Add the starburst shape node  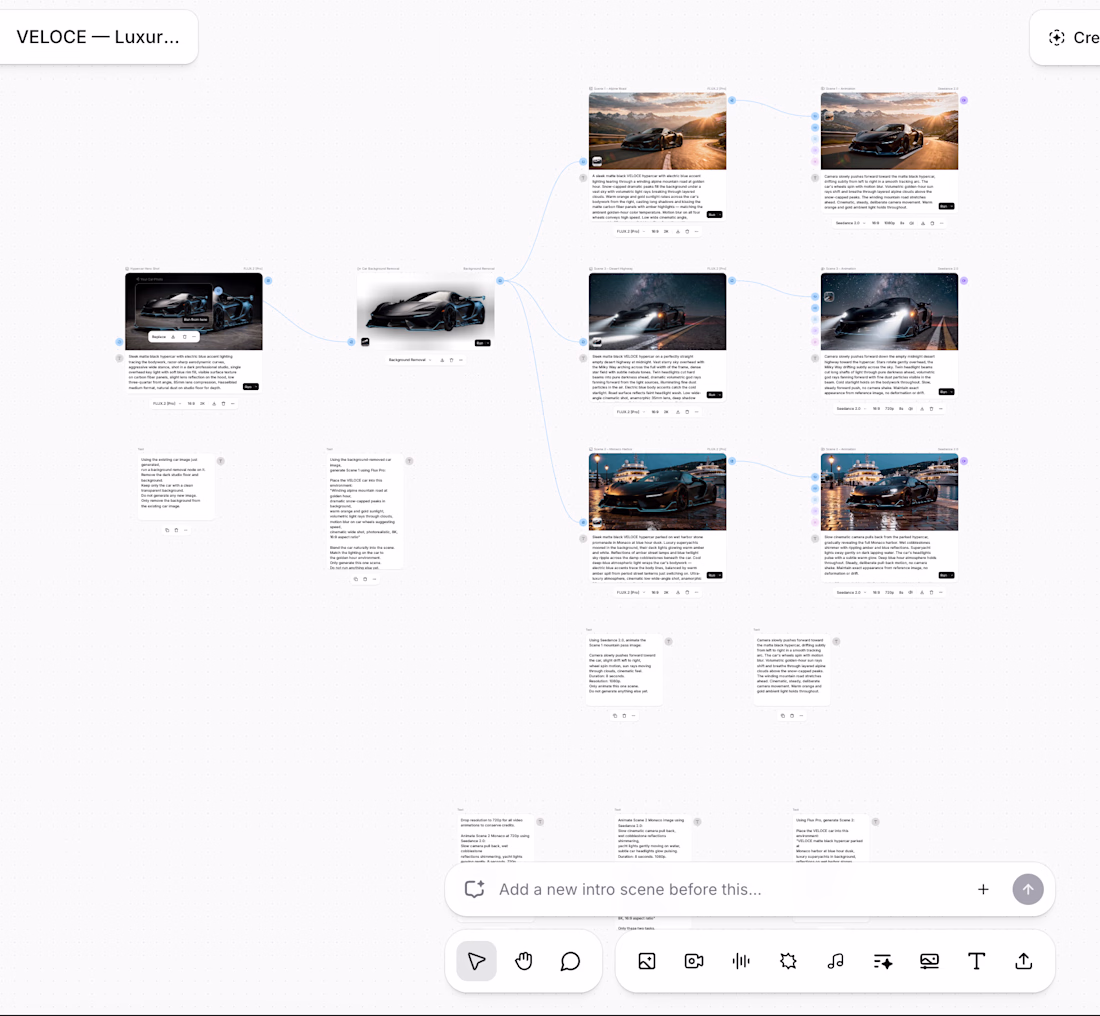(x=788, y=961)
